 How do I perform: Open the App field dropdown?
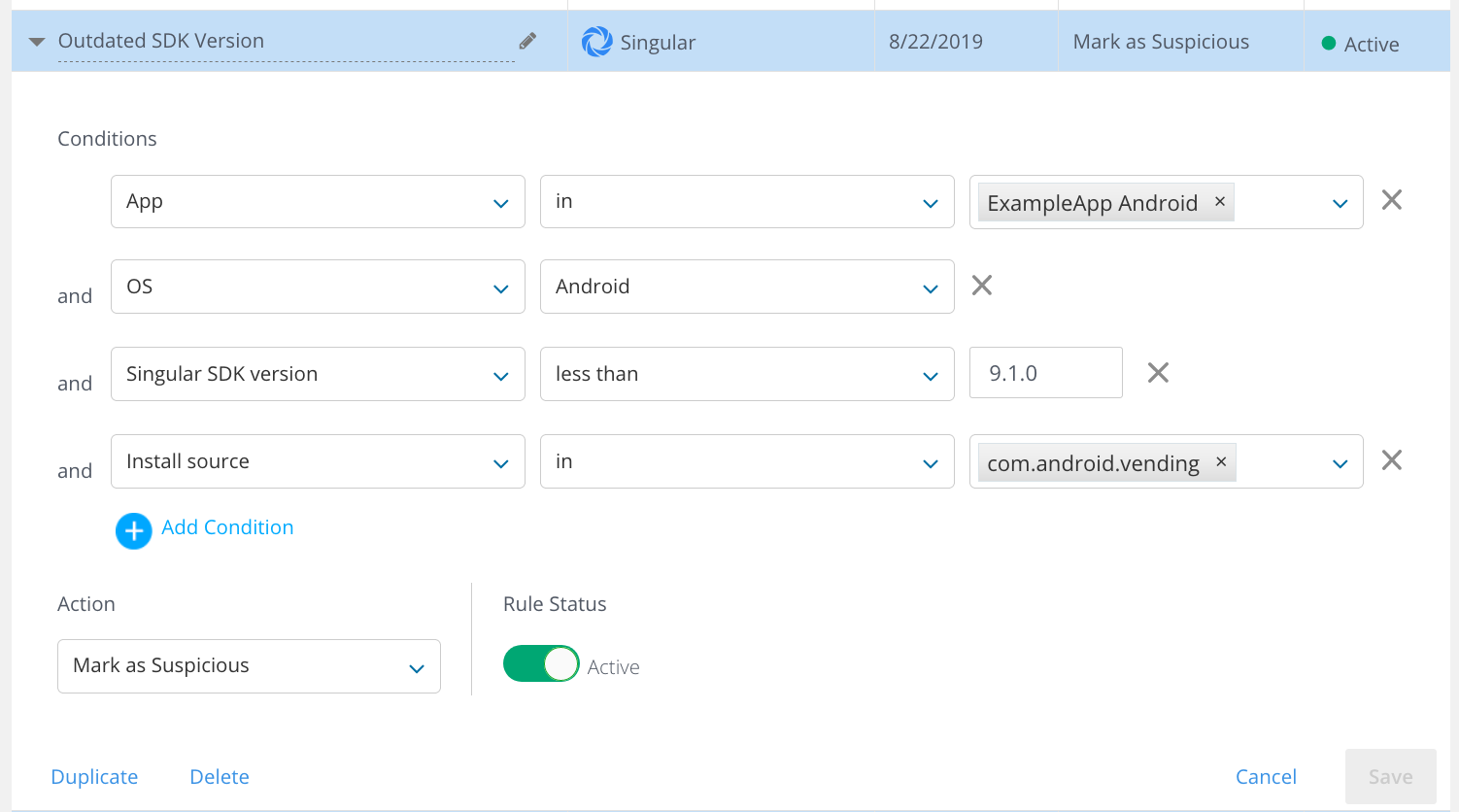coord(318,201)
